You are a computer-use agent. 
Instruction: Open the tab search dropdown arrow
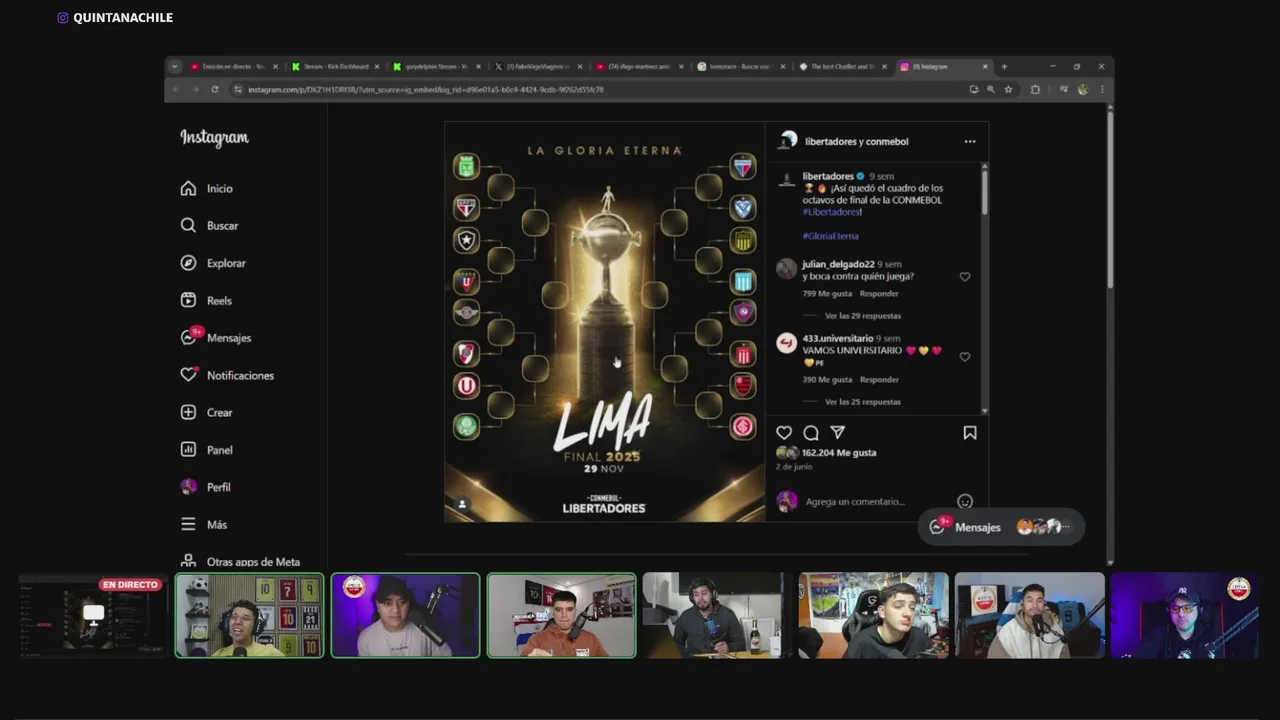[x=175, y=67]
